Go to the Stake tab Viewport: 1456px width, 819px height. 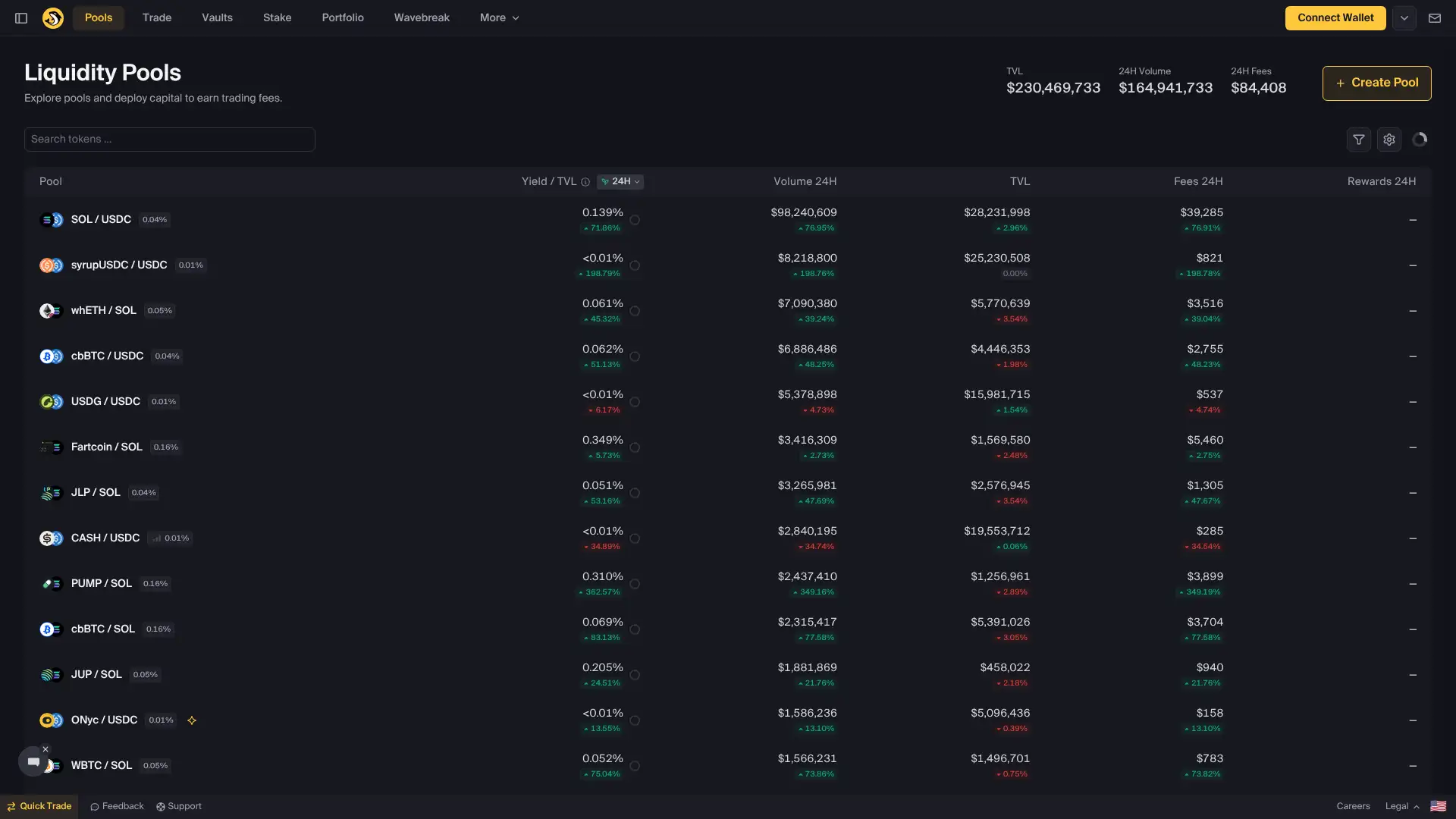[x=278, y=18]
